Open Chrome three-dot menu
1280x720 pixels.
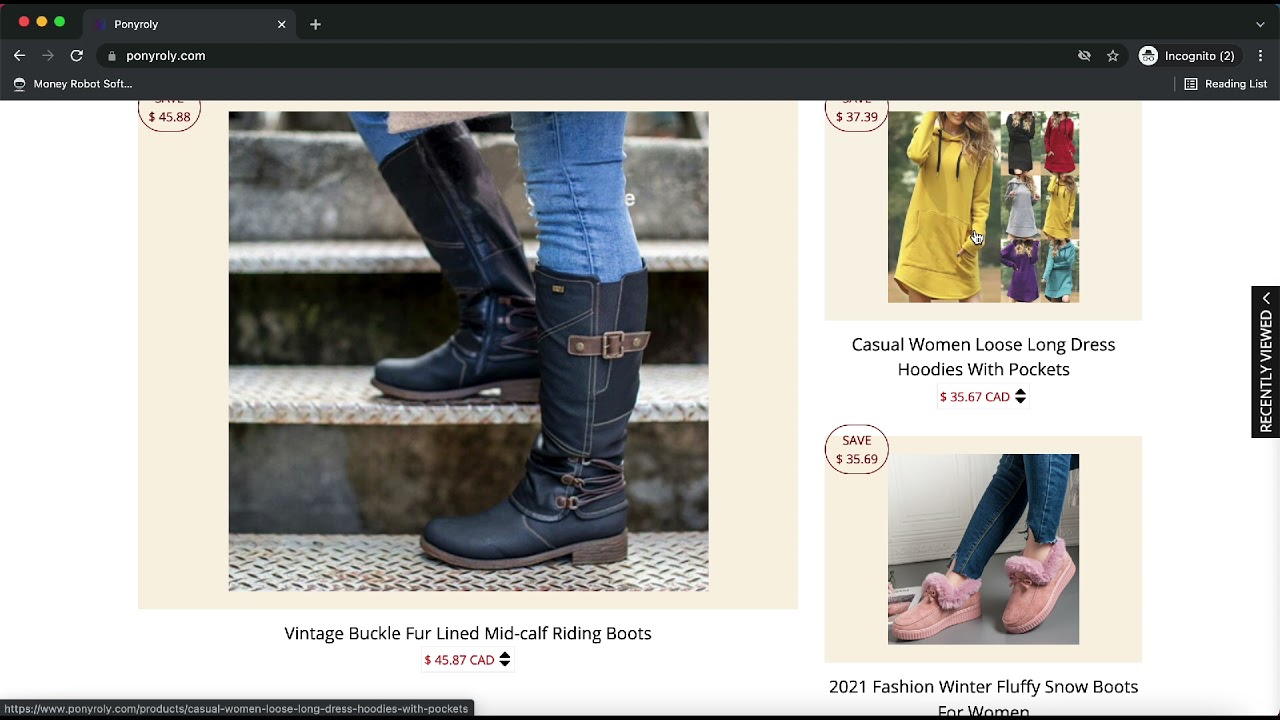[1260, 56]
